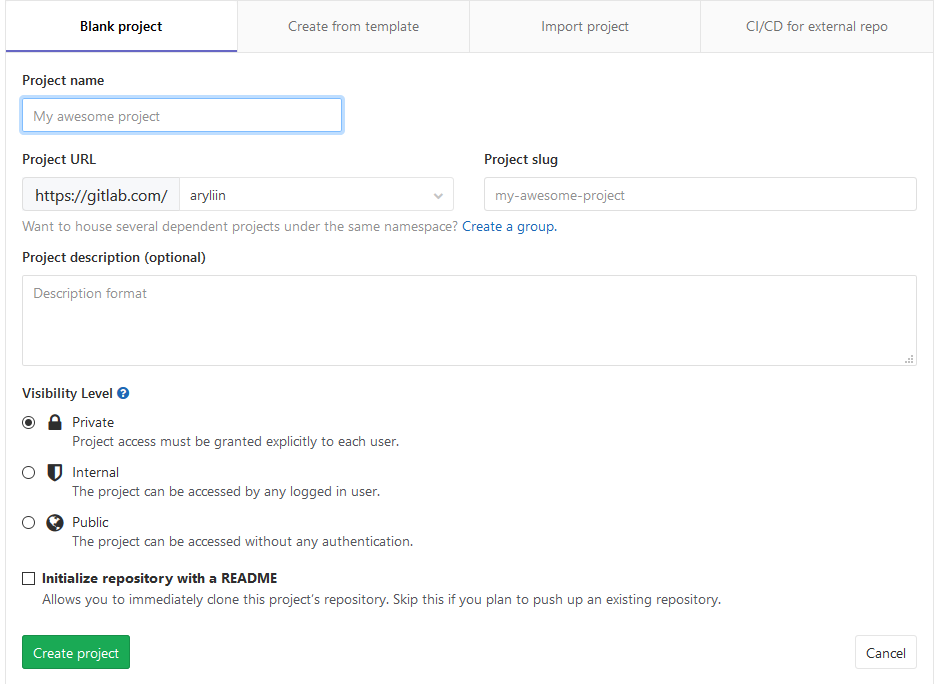Focus the Project name input field
942x684 pixels.
(x=182, y=115)
